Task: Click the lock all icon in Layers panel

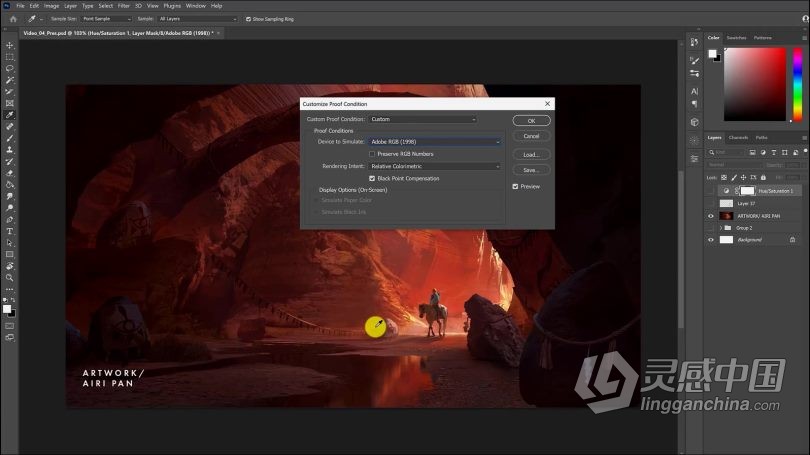Action: click(x=763, y=178)
